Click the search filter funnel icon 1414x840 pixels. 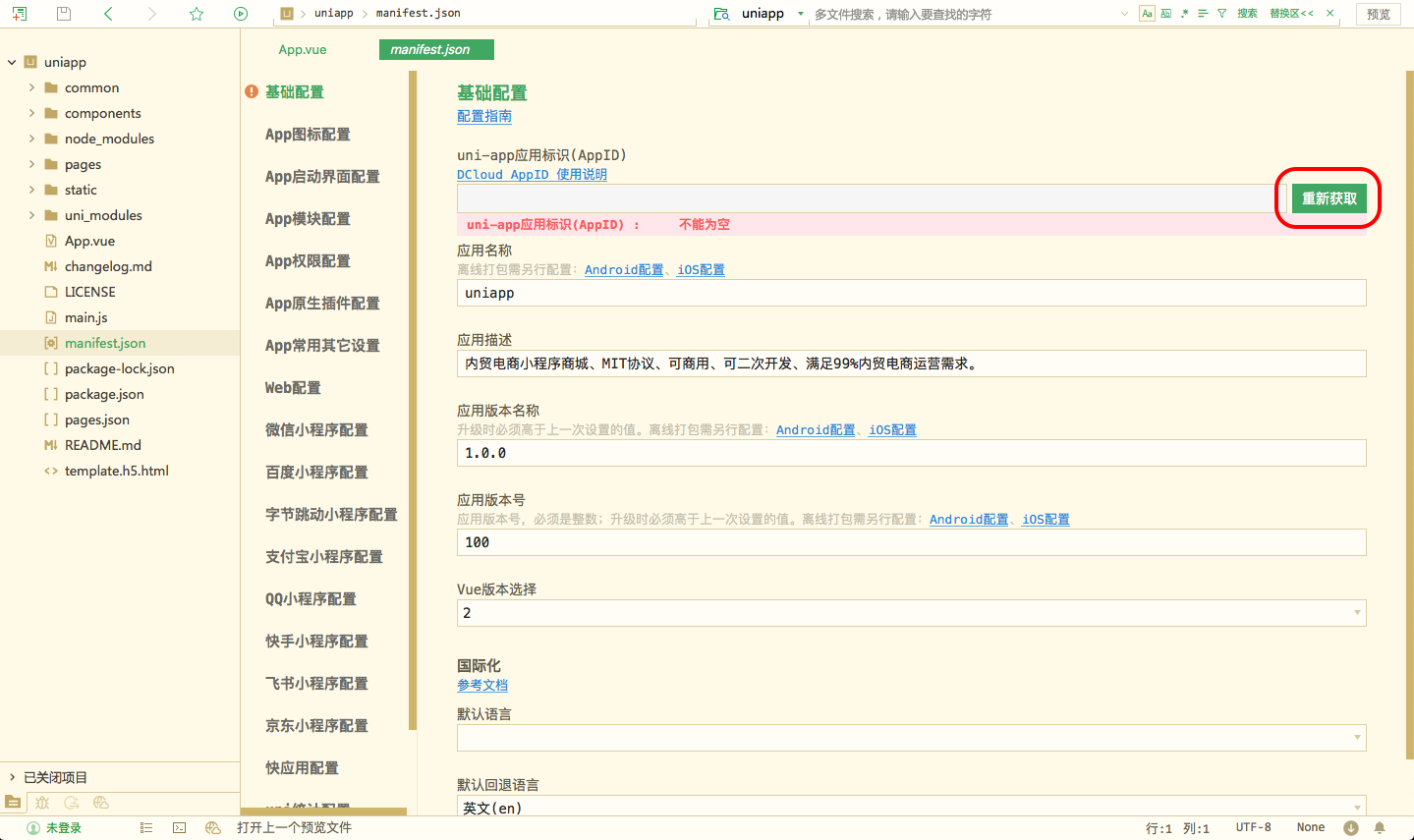pyautogui.click(x=1221, y=14)
